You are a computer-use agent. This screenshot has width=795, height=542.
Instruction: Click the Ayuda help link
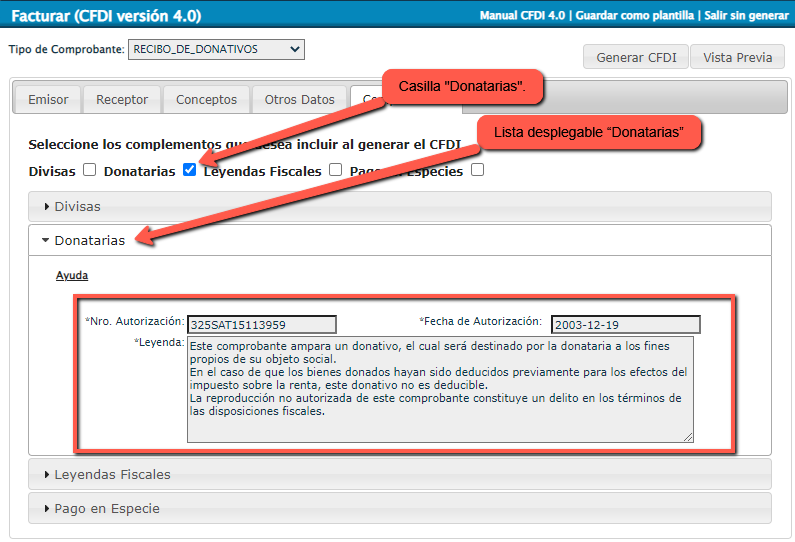tap(71, 275)
